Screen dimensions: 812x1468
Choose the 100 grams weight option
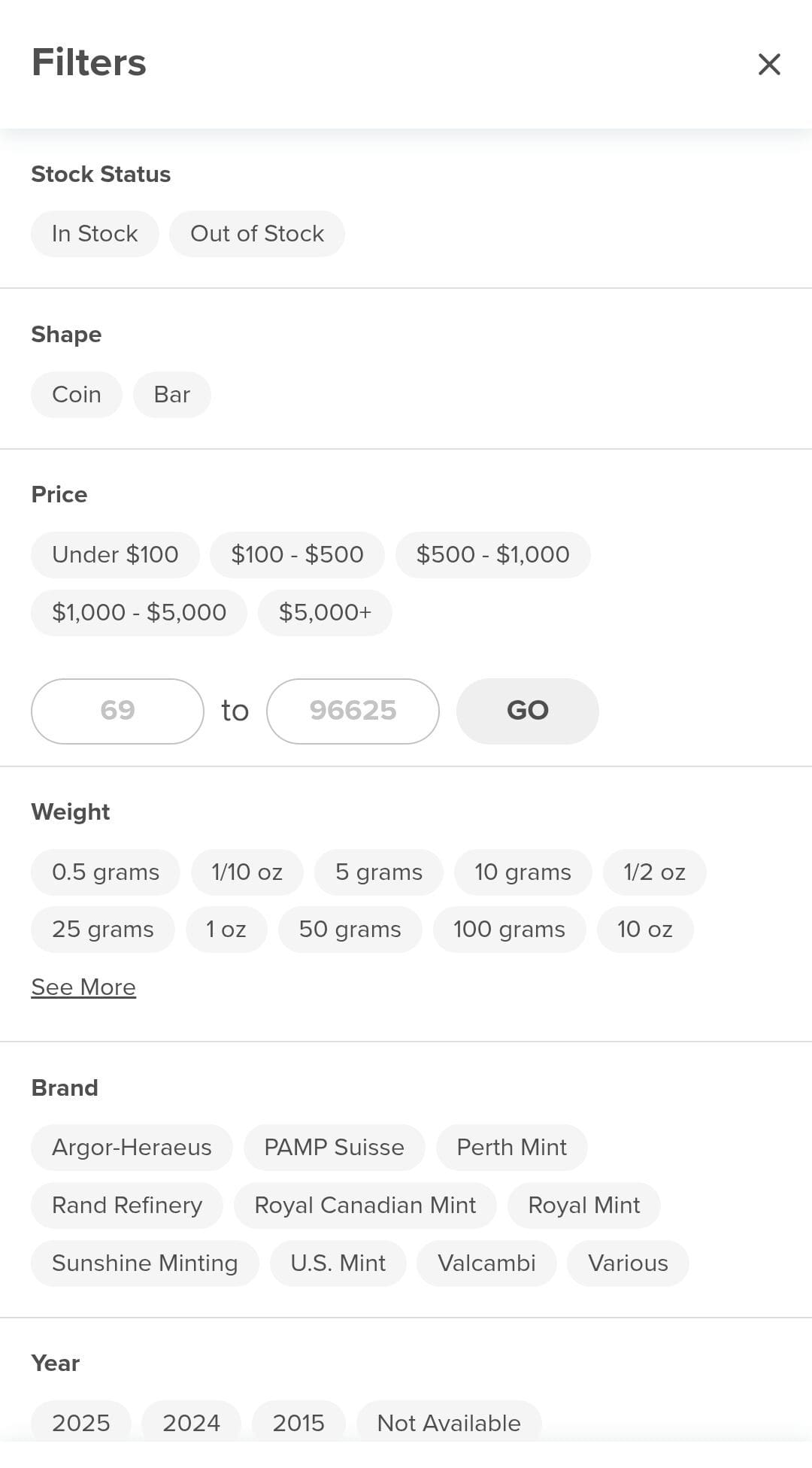coord(509,930)
